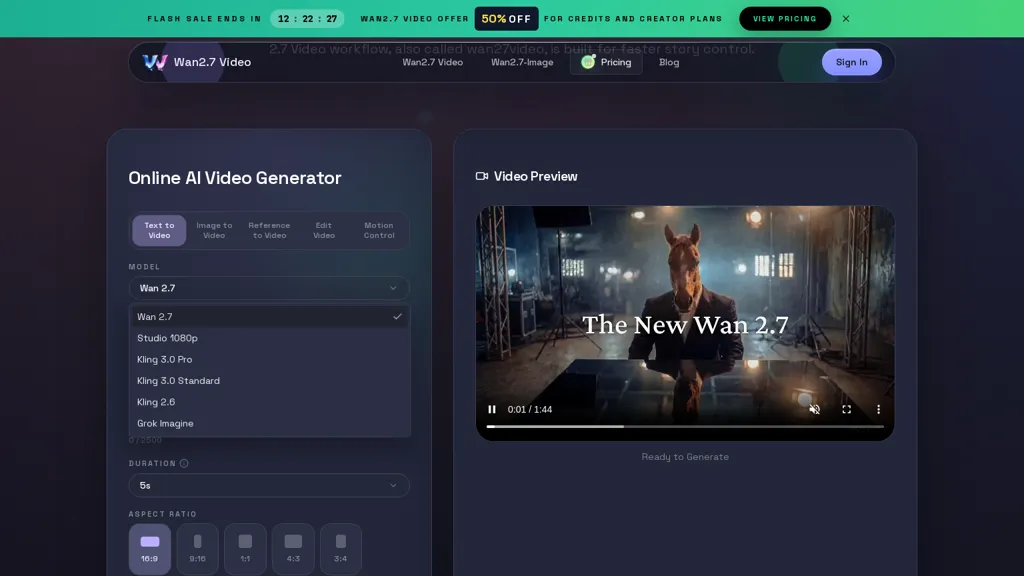Close the flash sale banner

[846, 19]
